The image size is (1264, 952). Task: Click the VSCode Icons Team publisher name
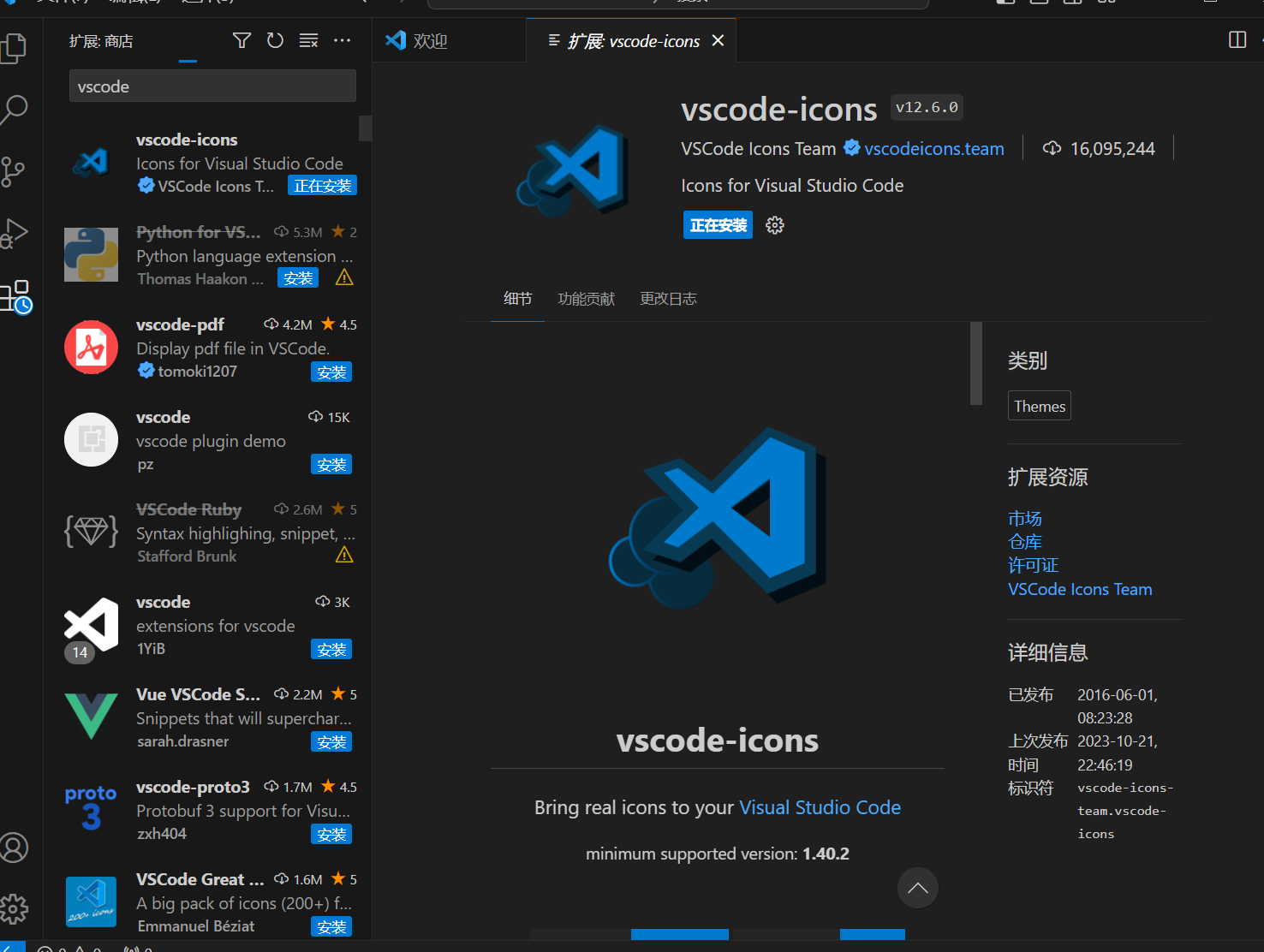pos(758,149)
